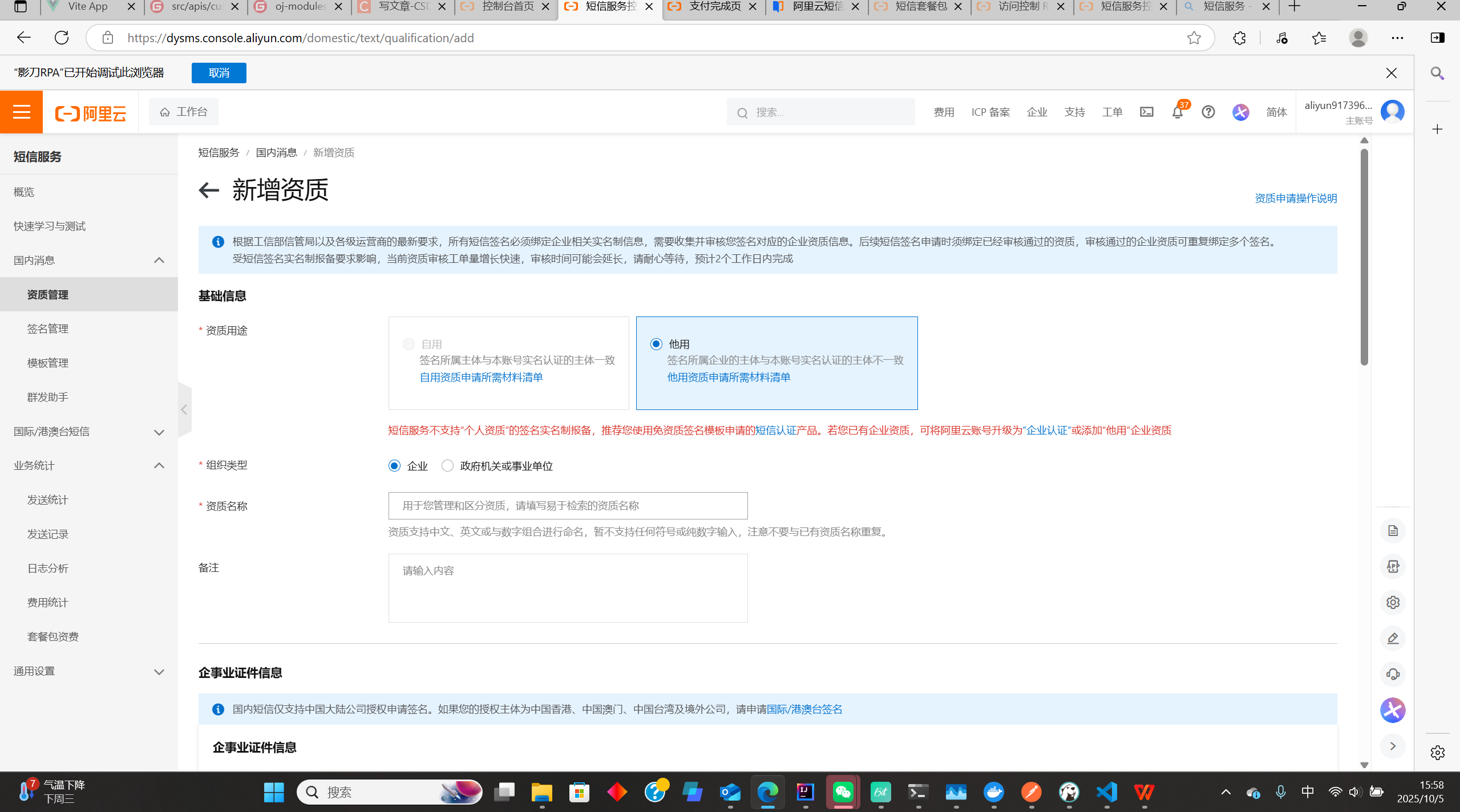Click the 资质申请操作说明 link
Screen dimensions: 1460x812
(x=1295, y=198)
